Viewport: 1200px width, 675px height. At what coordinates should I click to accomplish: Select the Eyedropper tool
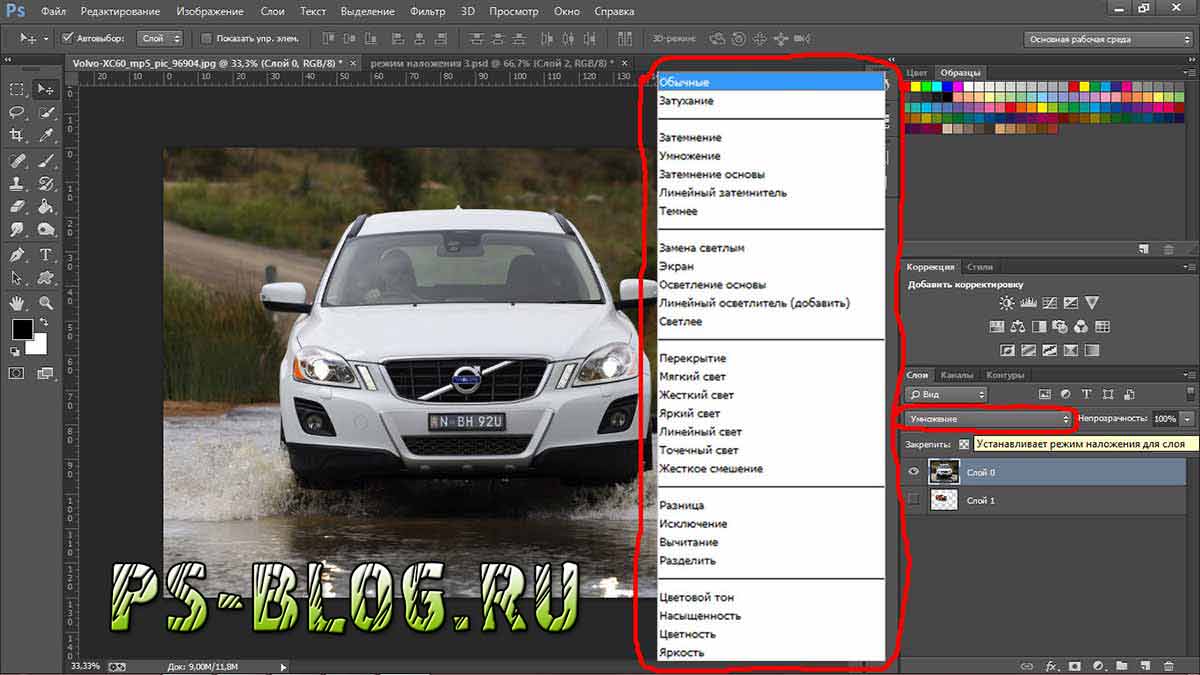(x=45, y=136)
